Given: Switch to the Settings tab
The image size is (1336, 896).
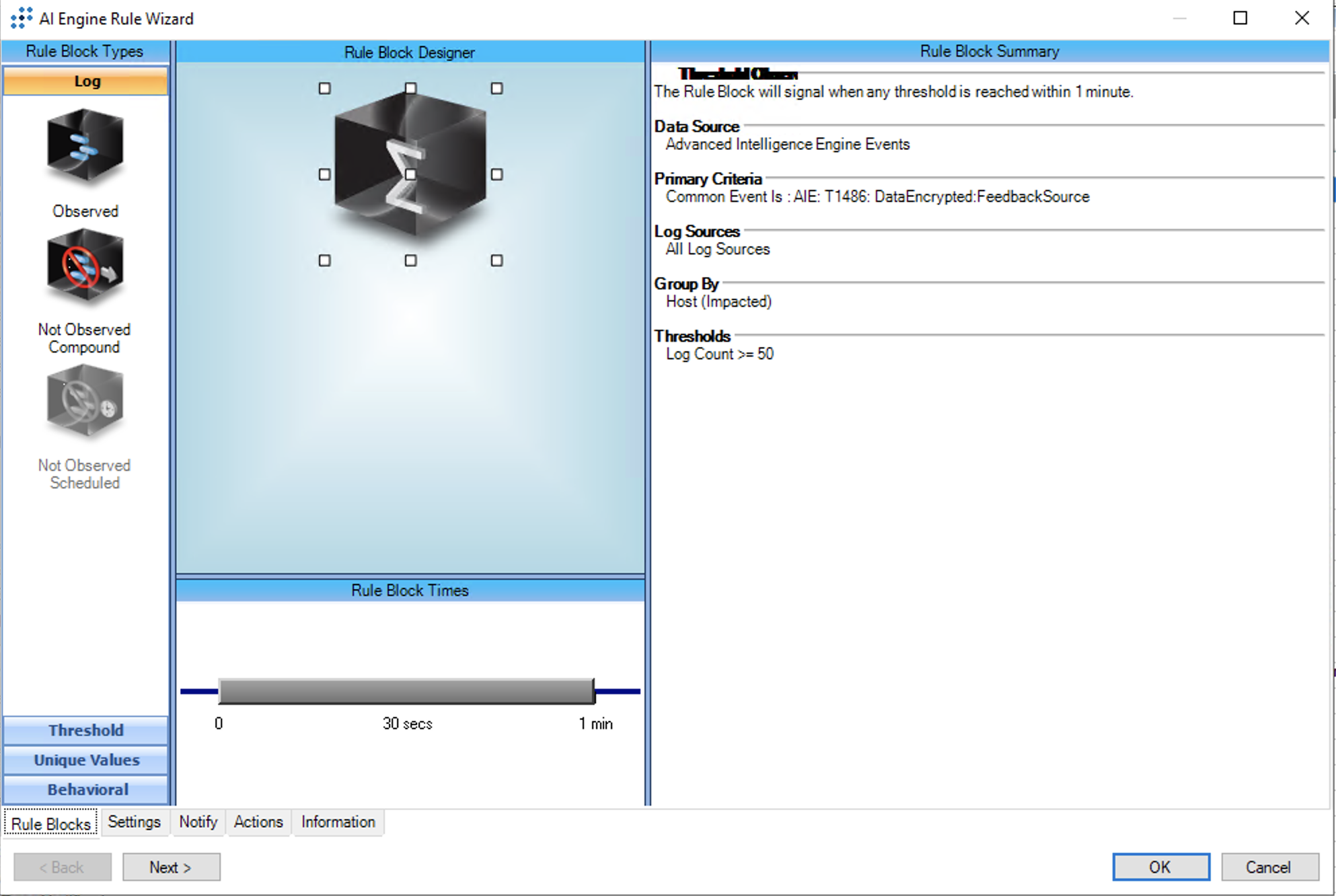Looking at the screenshot, I should click(x=134, y=822).
